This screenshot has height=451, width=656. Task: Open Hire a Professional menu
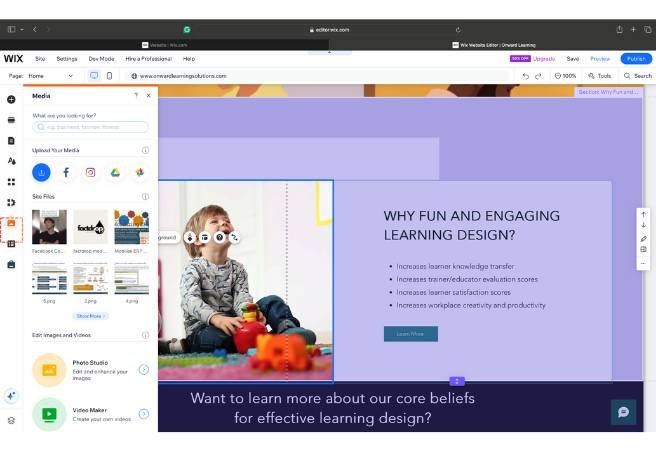[149, 59]
